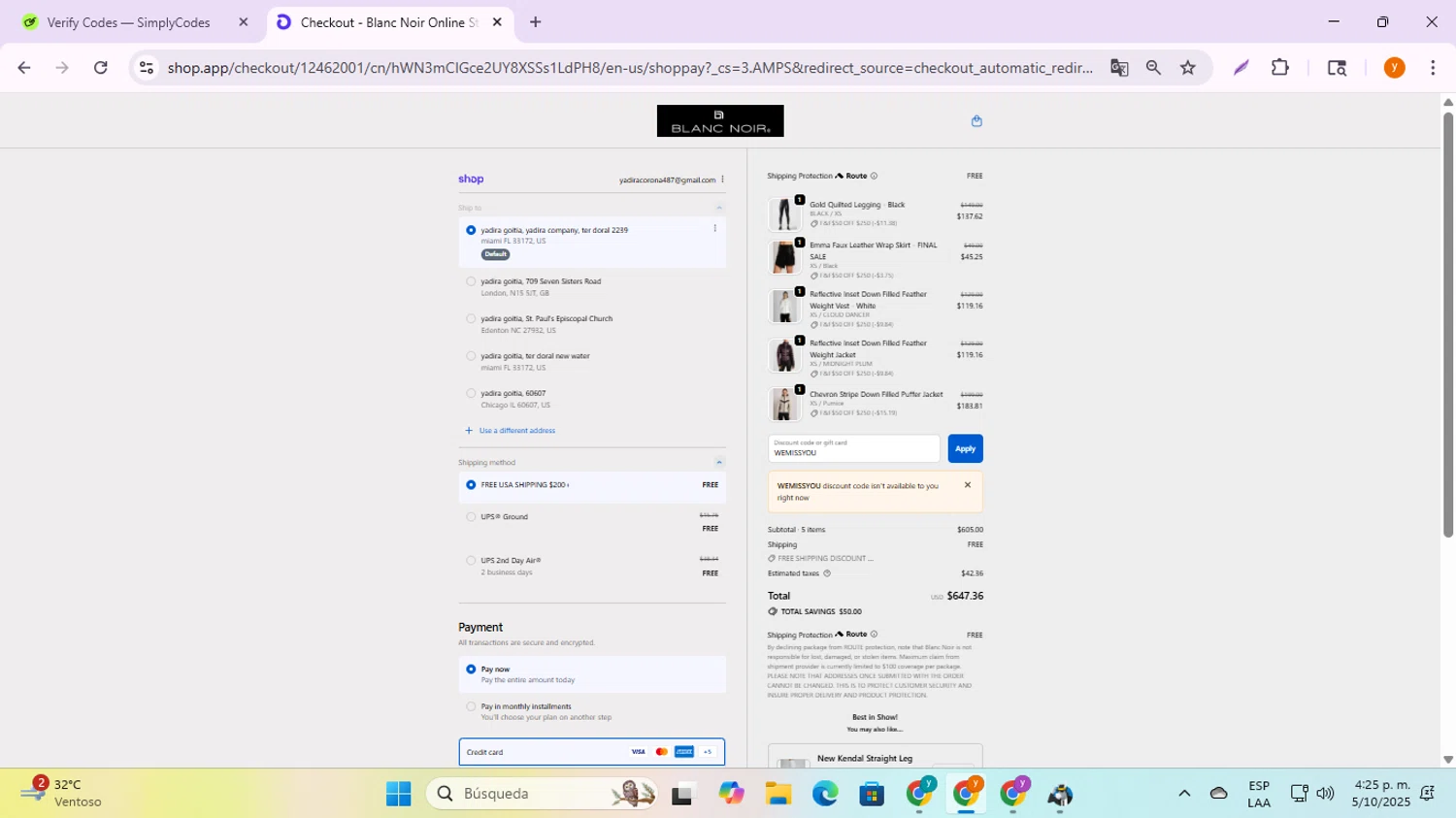Click the discount code or gift card field

[x=853, y=448]
